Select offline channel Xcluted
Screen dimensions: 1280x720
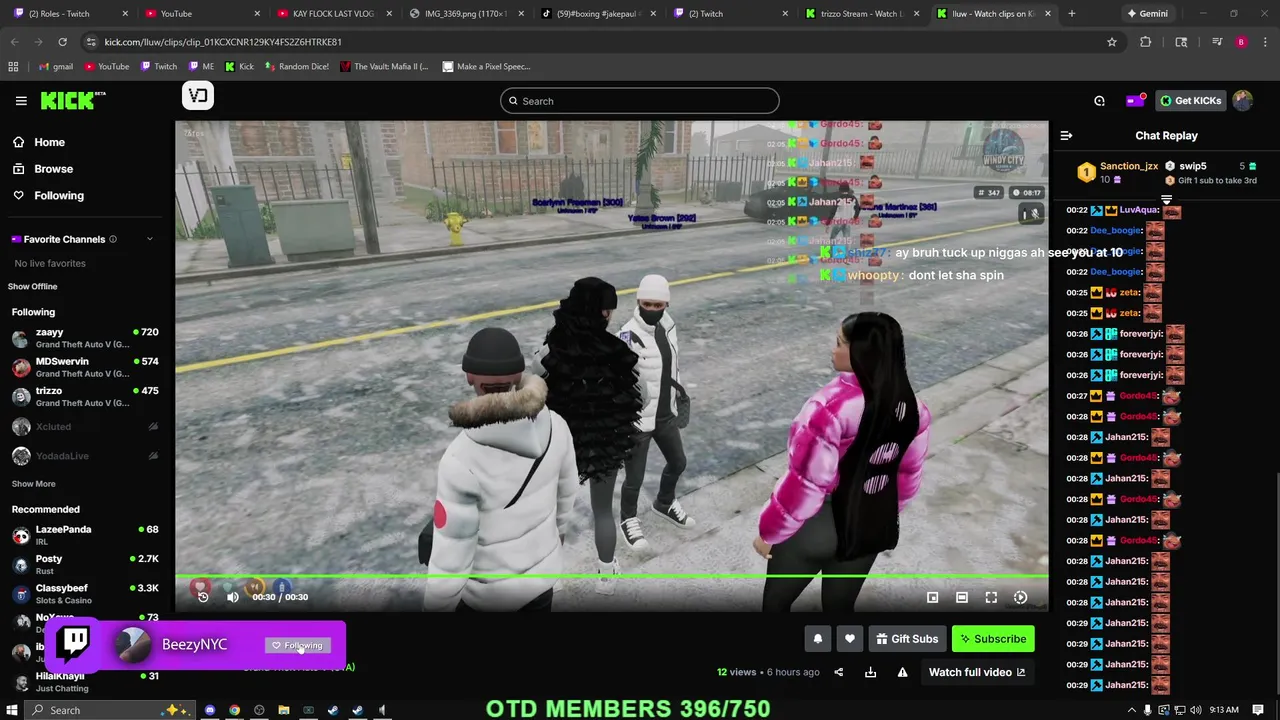tap(85, 427)
